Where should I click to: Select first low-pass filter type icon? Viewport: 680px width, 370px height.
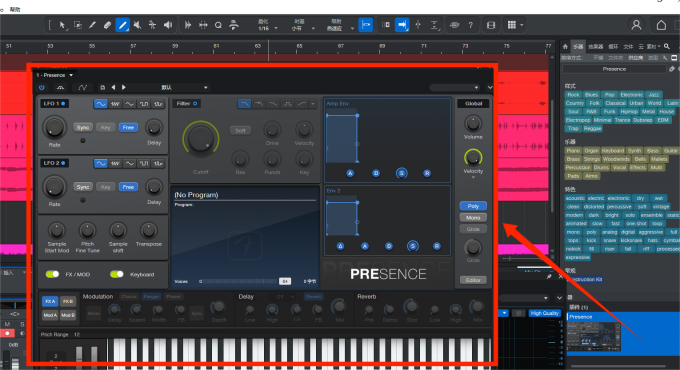click(x=244, y=104)
